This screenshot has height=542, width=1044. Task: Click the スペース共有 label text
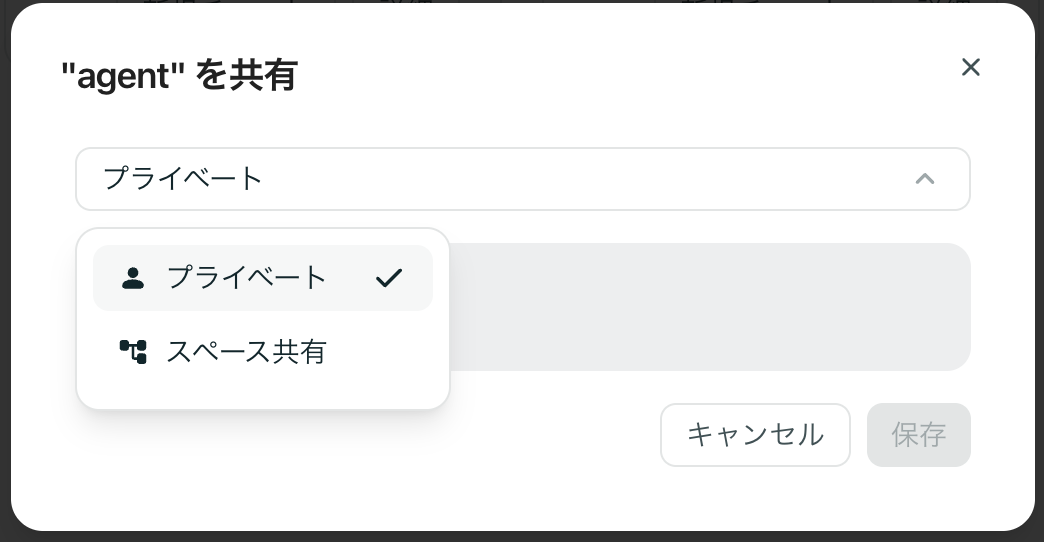(x=246, y=352)
